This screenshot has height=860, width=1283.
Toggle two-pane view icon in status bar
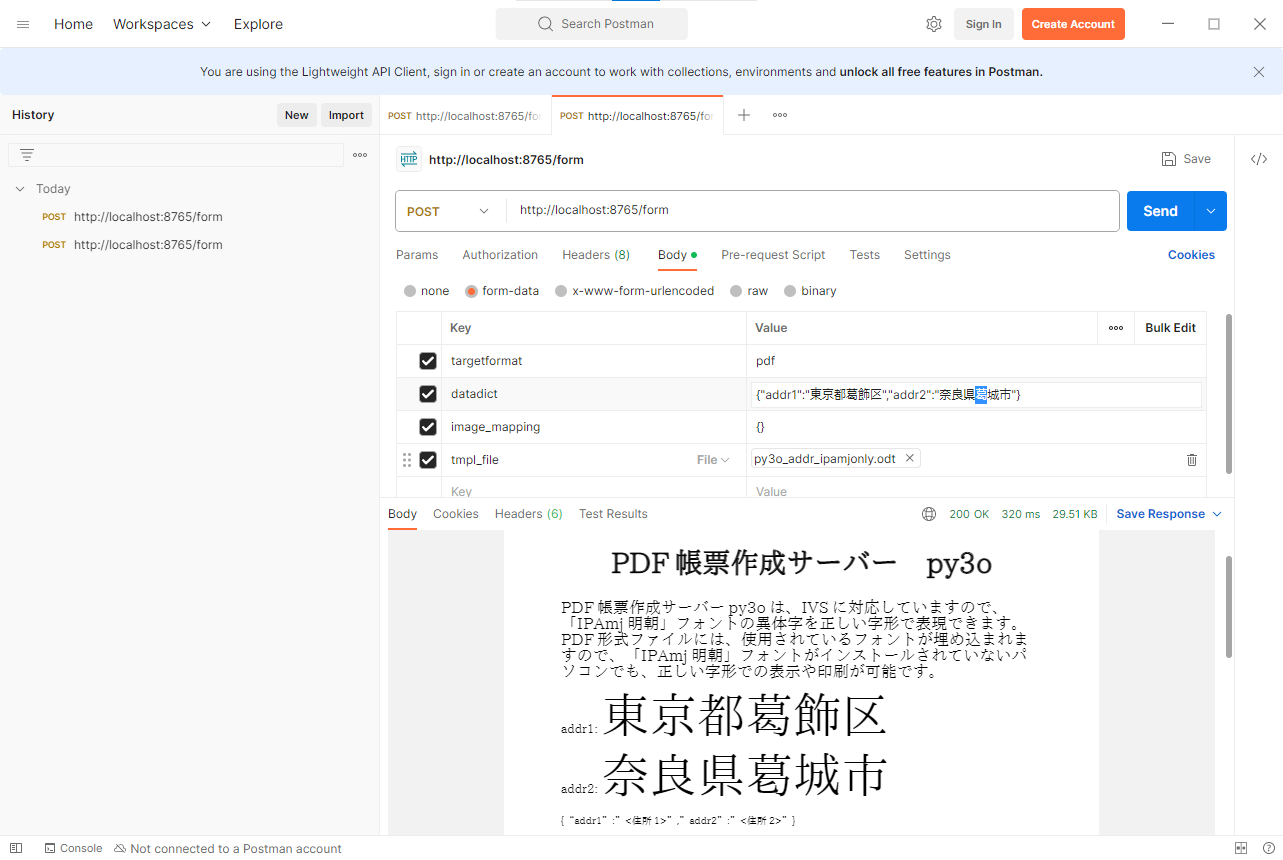point(1241,848)
